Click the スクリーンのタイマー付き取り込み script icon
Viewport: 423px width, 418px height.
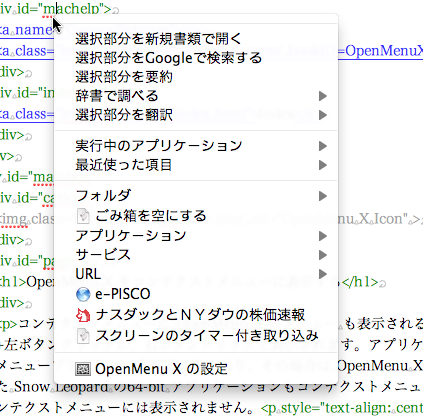[83, 336]
